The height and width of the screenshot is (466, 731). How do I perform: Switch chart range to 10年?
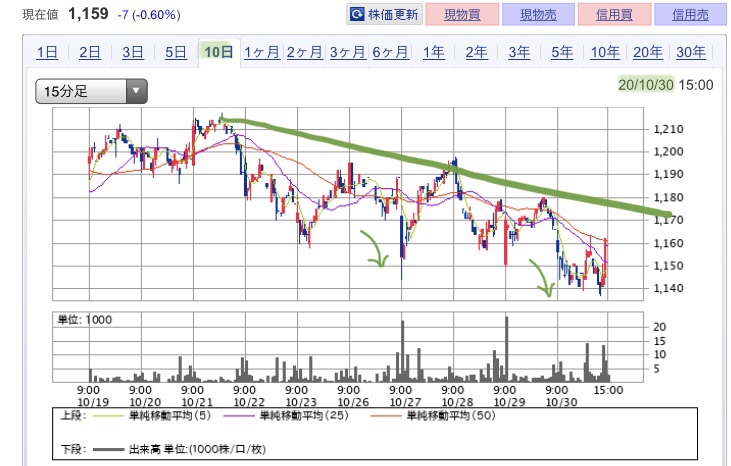pyautogui.click(x=605, y=52)
